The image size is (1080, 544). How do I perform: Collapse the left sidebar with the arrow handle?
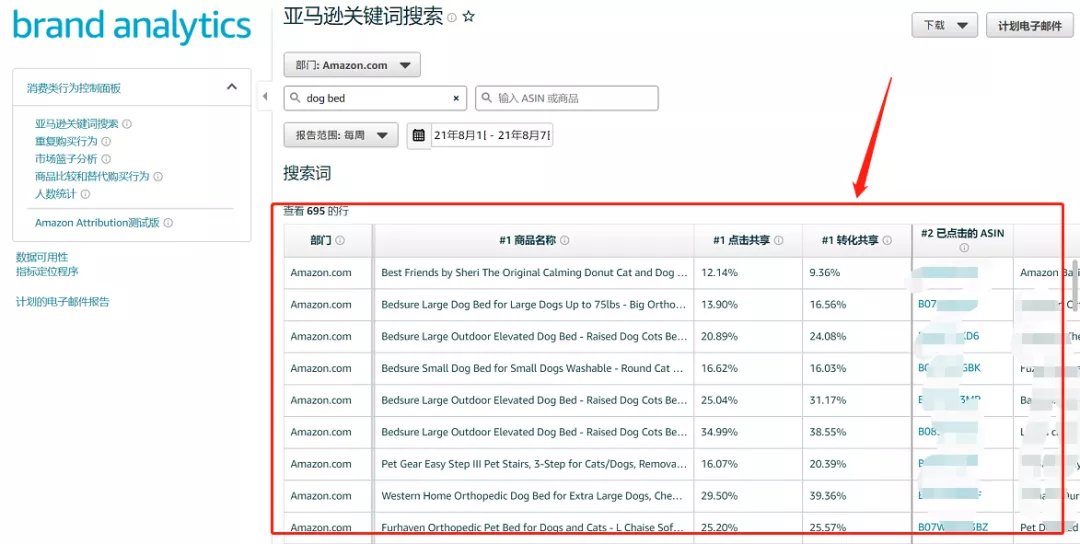click(x=264, y=97)
